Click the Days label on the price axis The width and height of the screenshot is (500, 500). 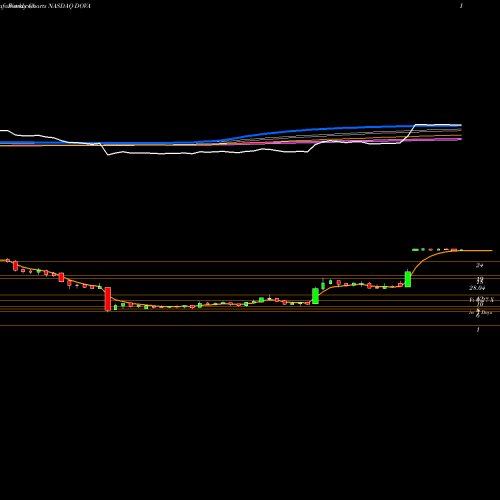tap(487, 313)
